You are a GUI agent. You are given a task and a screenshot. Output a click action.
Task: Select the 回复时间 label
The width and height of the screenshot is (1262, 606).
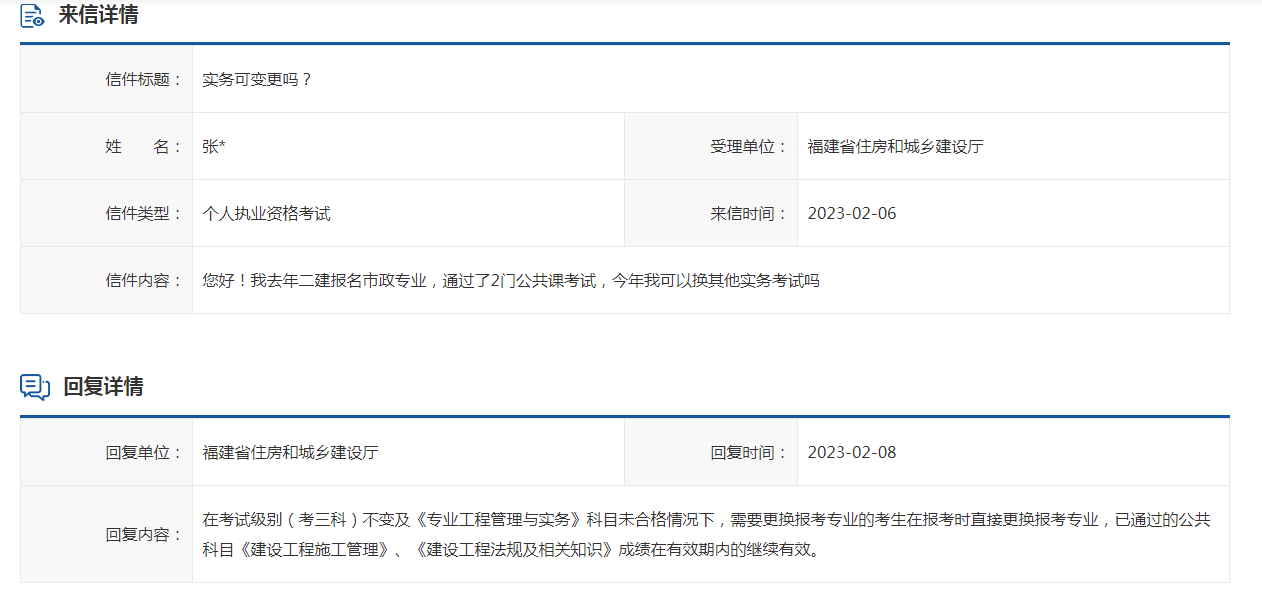pyautogui.click(x=749, y=453)
